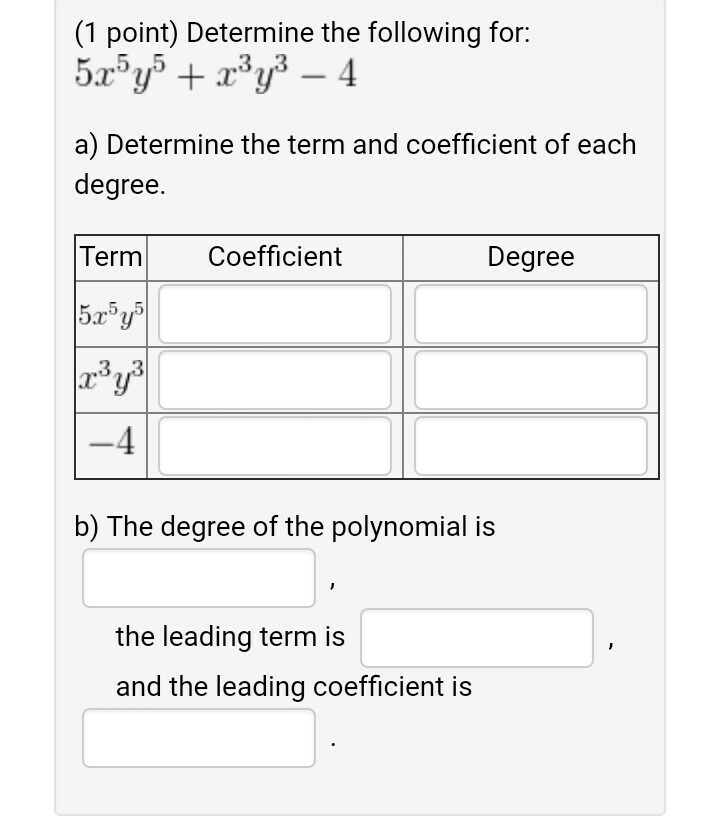This screenshot has height=827, width=719.
Task: Click the leading term answer box
Action: coord(475,638)
